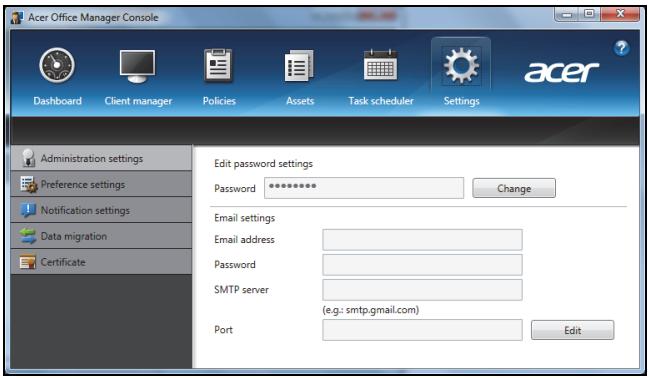Select Preference settings in the sidebar
Image resolution: width=648 pixels, height=378 pixels.
[101, 184]
